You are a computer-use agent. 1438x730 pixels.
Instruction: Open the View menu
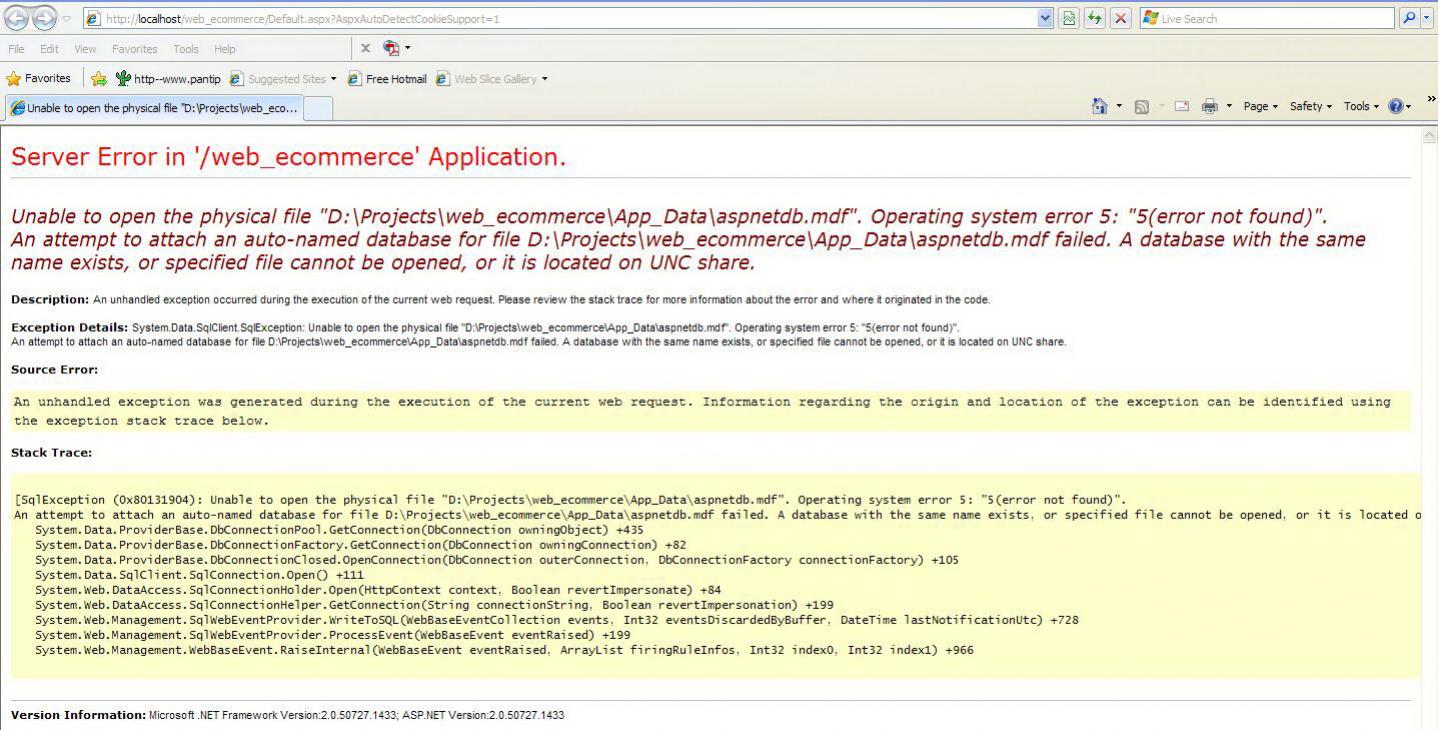point(85,49)
